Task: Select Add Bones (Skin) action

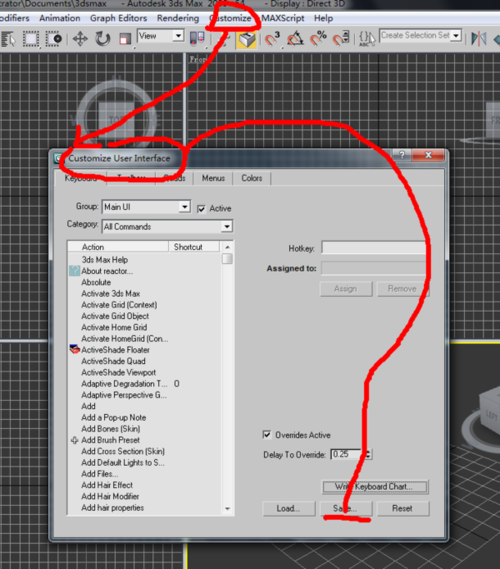Action: 111,429
